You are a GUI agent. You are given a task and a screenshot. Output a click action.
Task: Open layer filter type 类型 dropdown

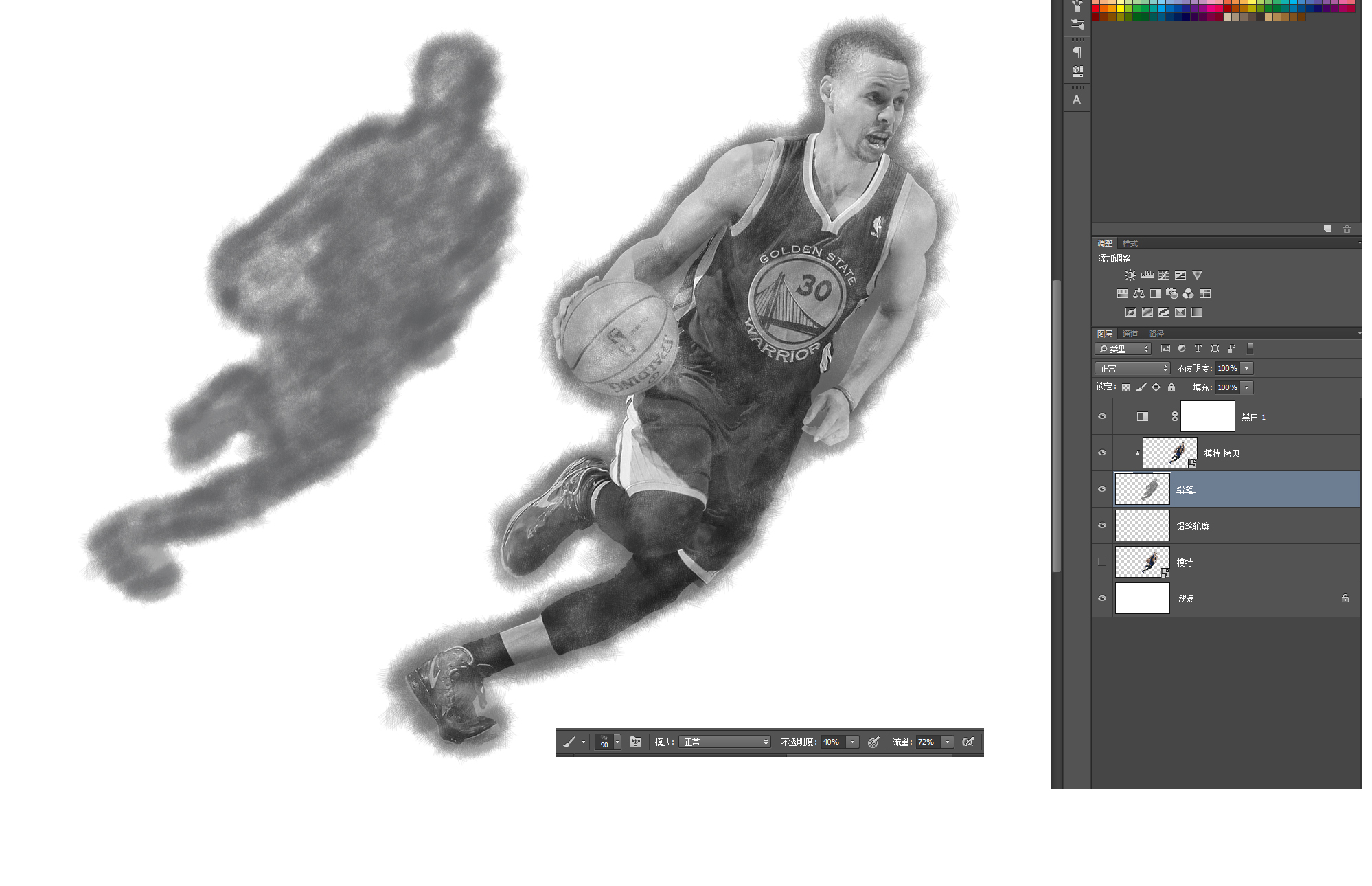1123,349
